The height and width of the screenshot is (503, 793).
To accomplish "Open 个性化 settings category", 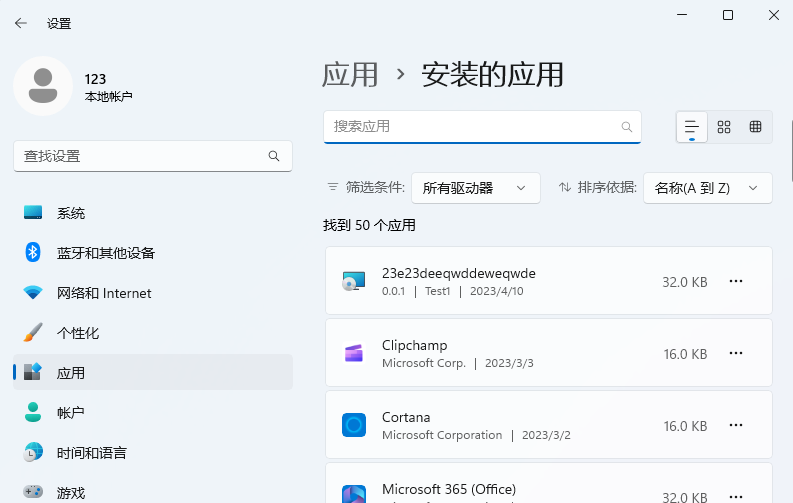I will pyautogui.click(x=153, y=333).
